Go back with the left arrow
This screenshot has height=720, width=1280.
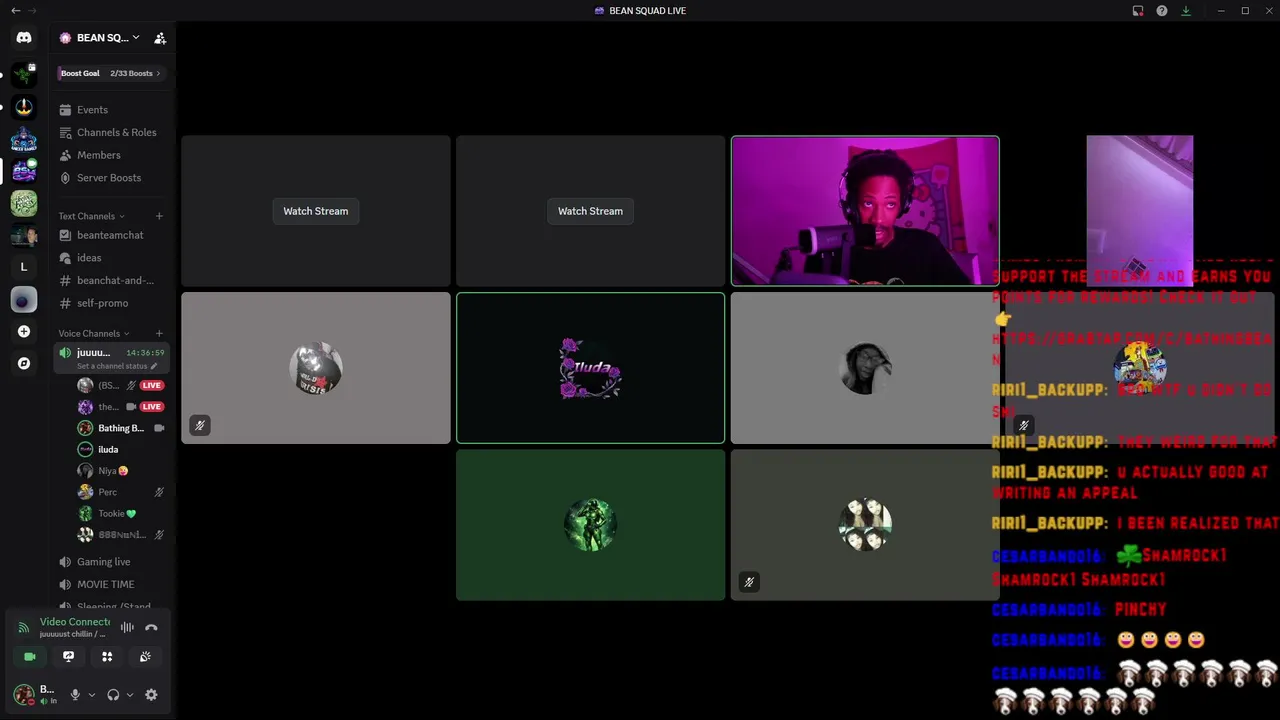[15, 11]
